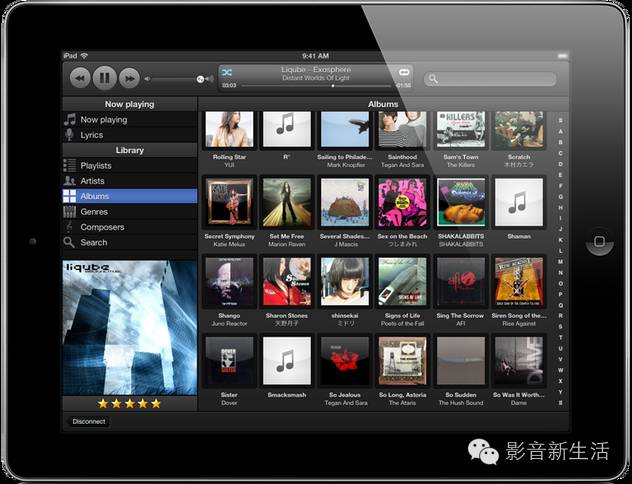This screenshot has width=632, height=484.
Task: Click the five-star rating bar
Action: tap(130, 403)
